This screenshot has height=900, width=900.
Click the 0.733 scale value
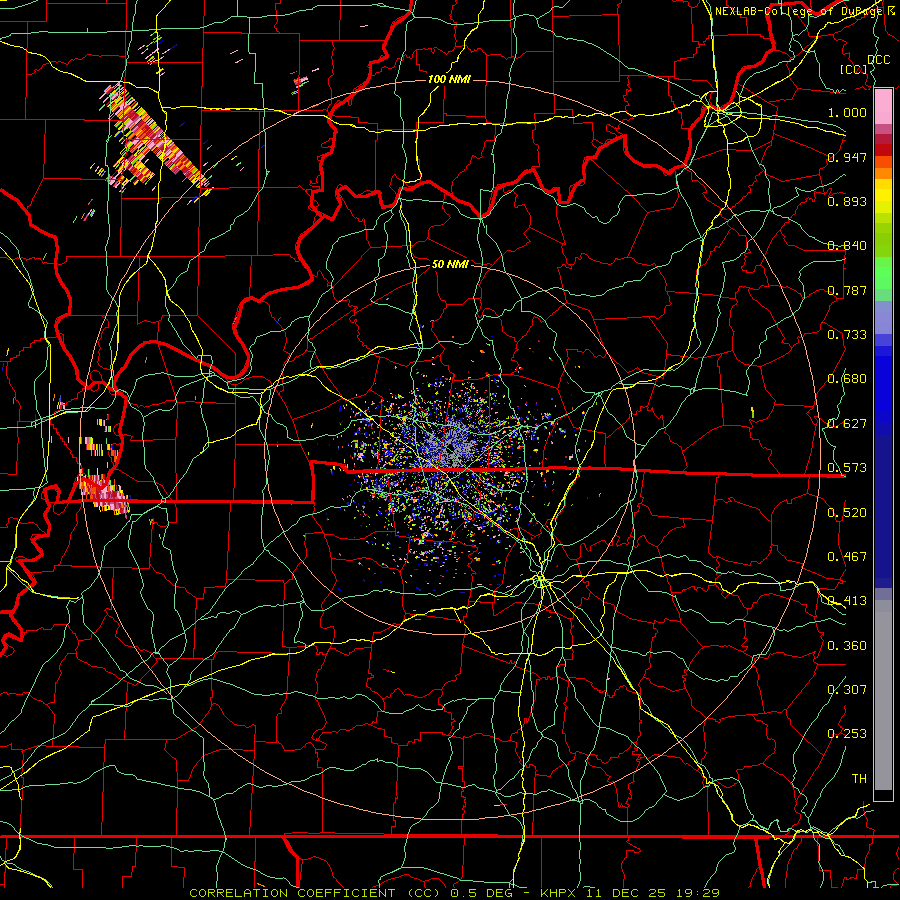[x=847, y=335]
